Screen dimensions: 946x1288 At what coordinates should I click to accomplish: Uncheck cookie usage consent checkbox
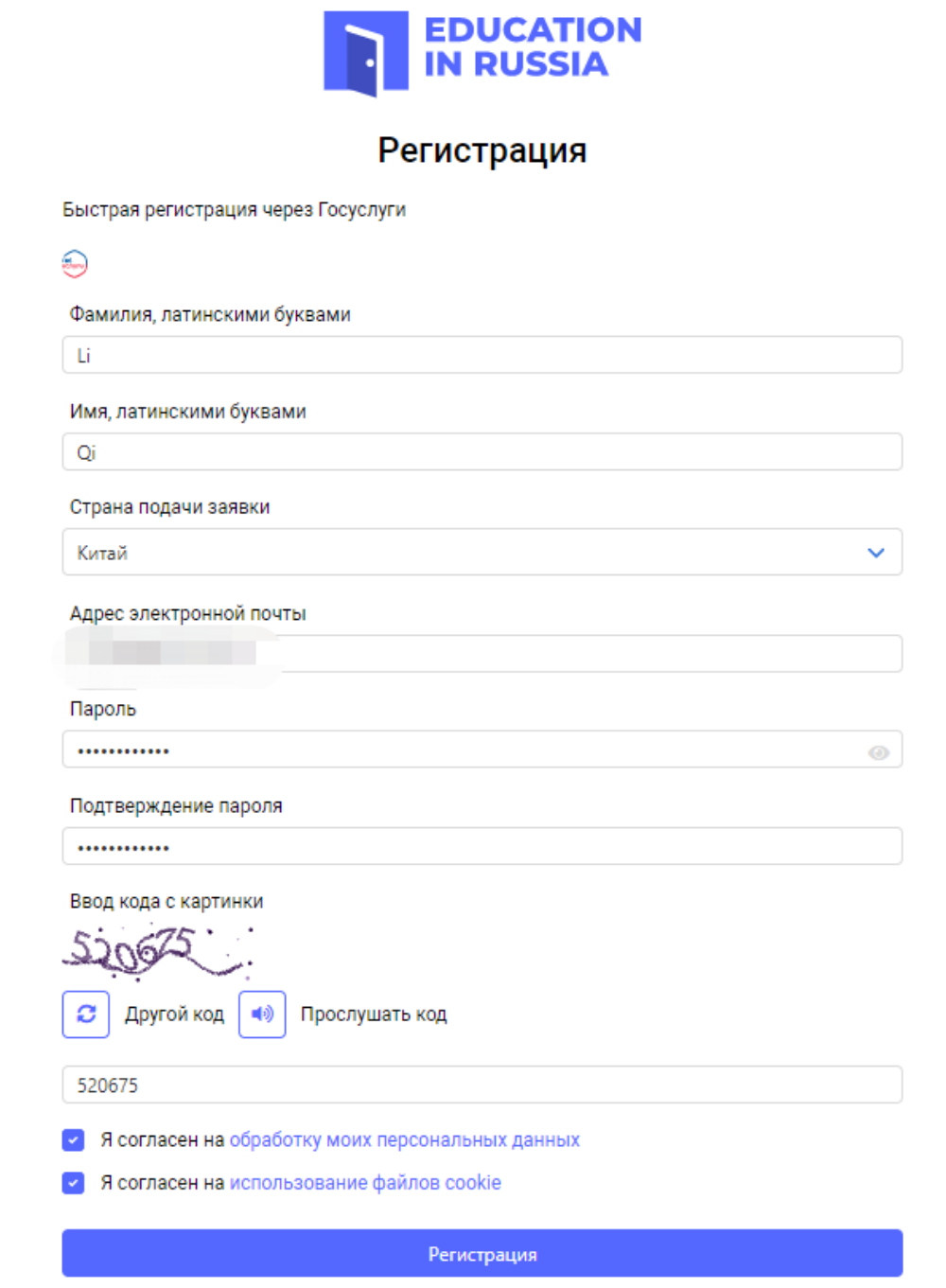click(74, 1183)
